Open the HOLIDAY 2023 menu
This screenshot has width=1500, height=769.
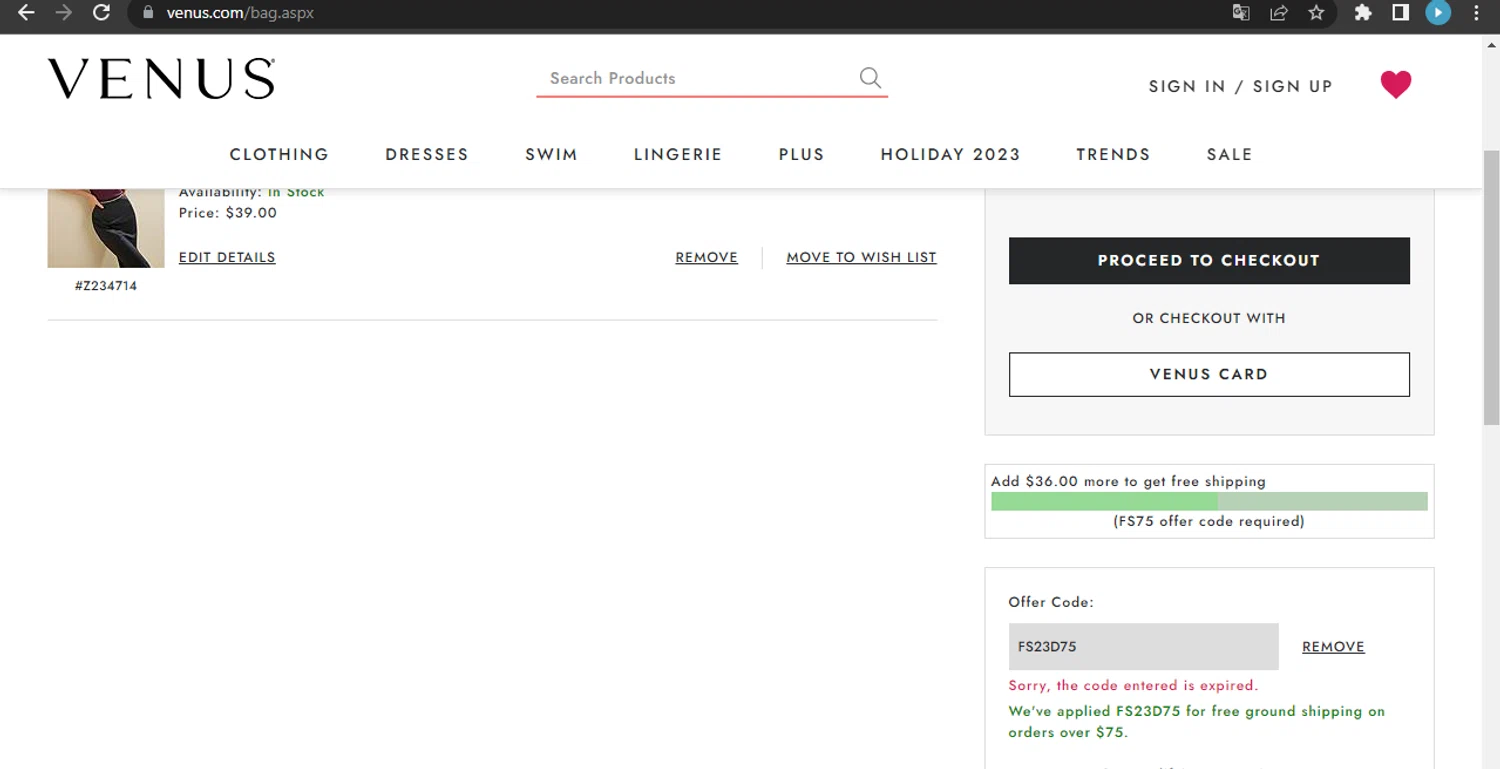pos(950,154)
